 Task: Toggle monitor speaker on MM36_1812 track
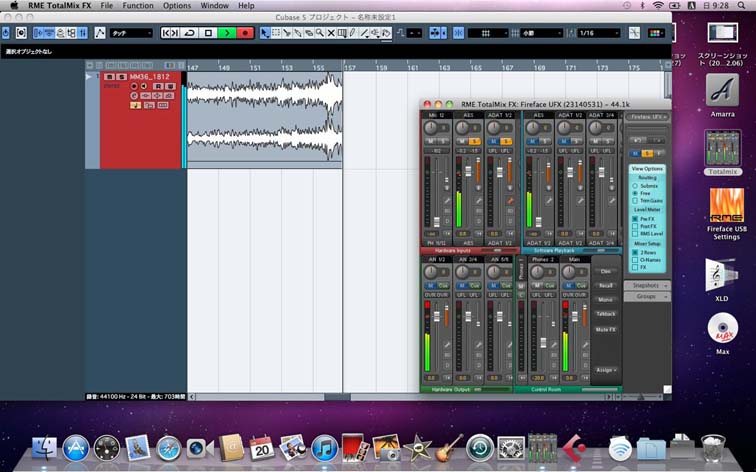(144, 86)
